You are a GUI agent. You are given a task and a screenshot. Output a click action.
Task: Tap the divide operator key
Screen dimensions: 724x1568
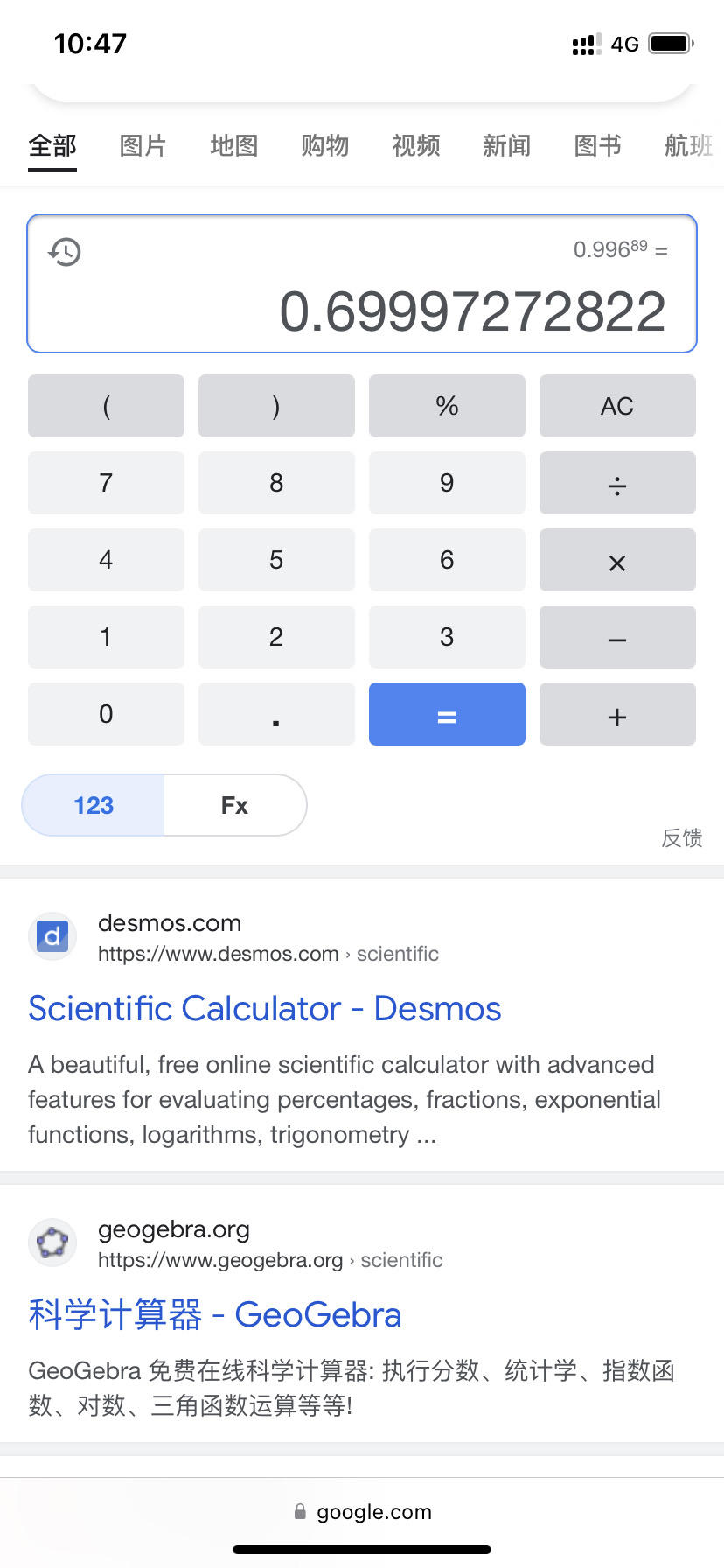click(x=617, y=483)
